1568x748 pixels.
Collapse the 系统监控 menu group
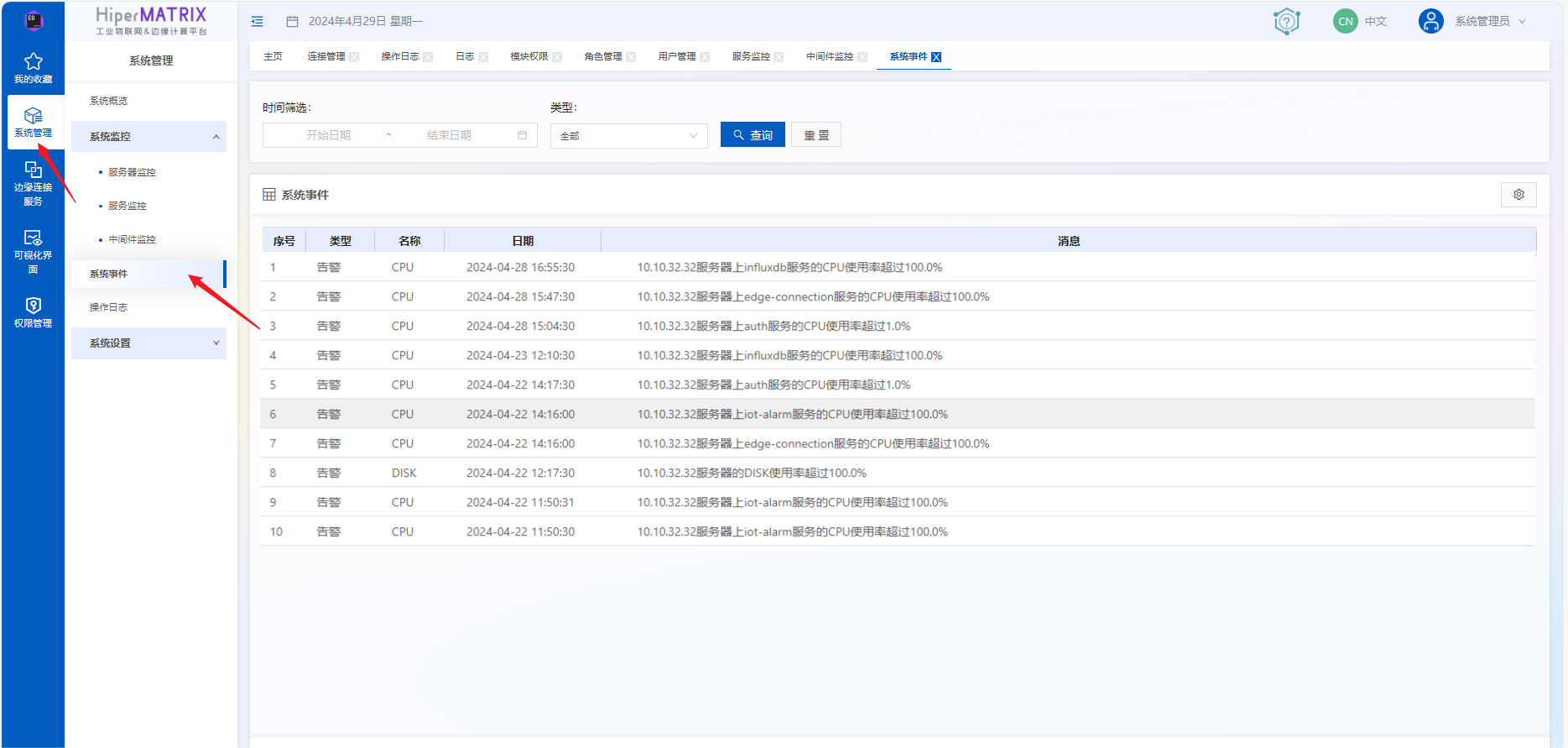click(x=148, y=136)
